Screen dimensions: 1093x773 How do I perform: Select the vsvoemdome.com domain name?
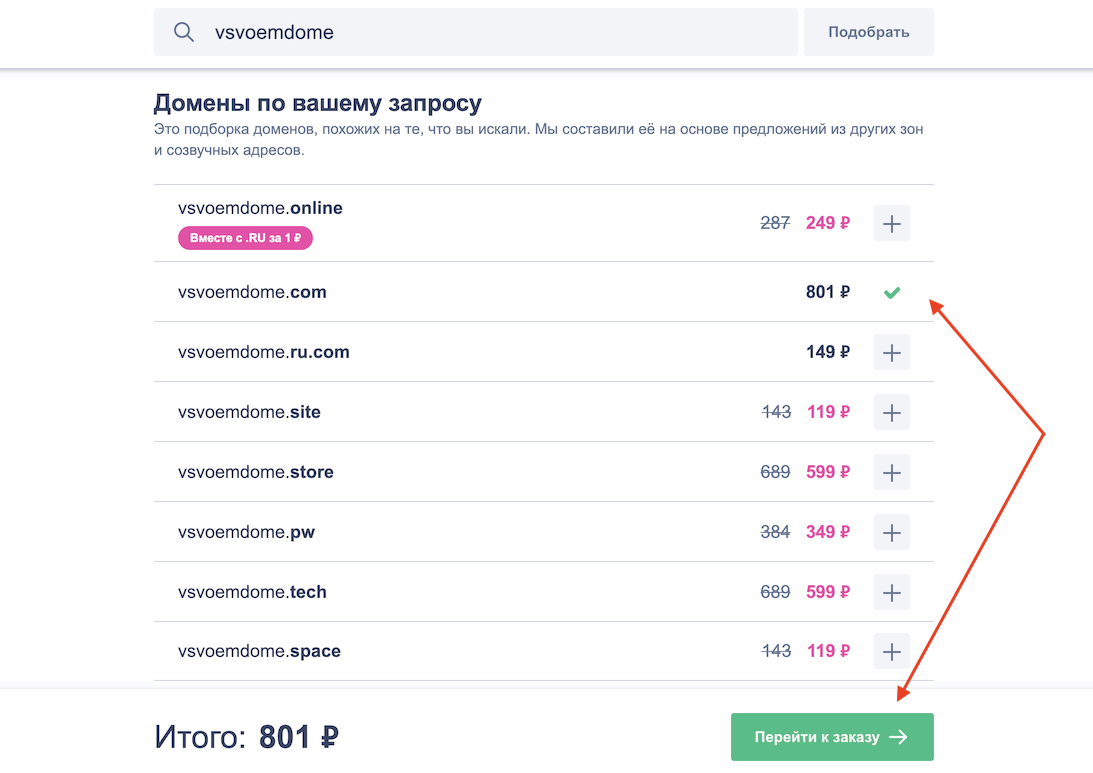coord(252,292)
